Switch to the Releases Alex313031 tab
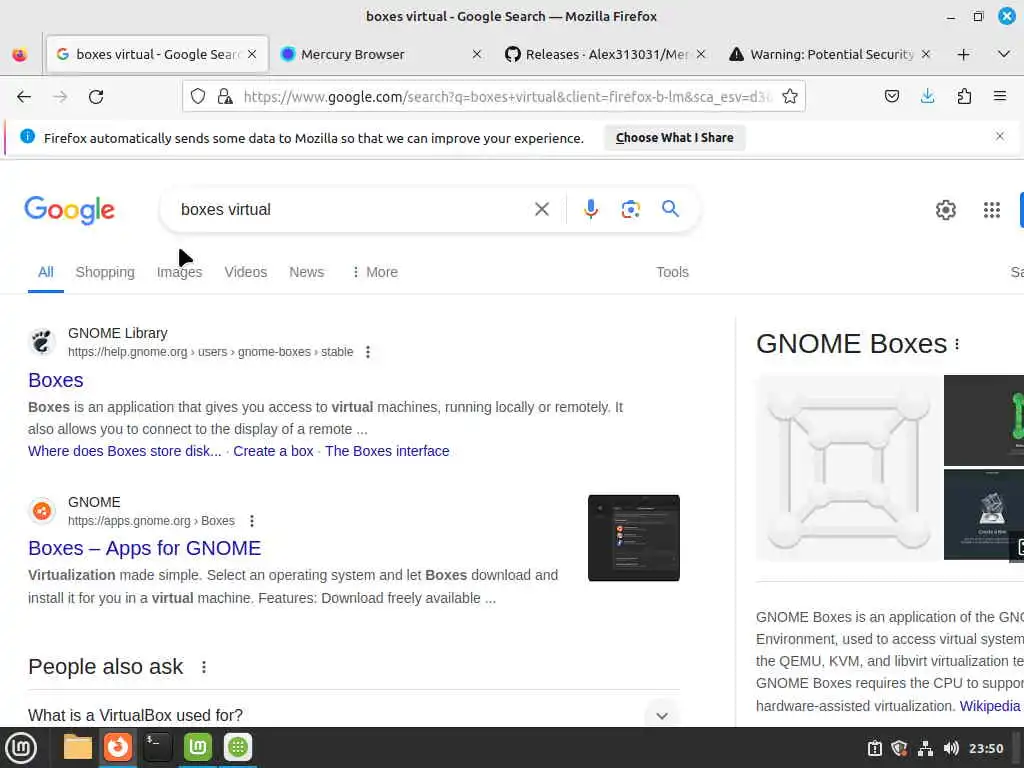 [605, 54]
